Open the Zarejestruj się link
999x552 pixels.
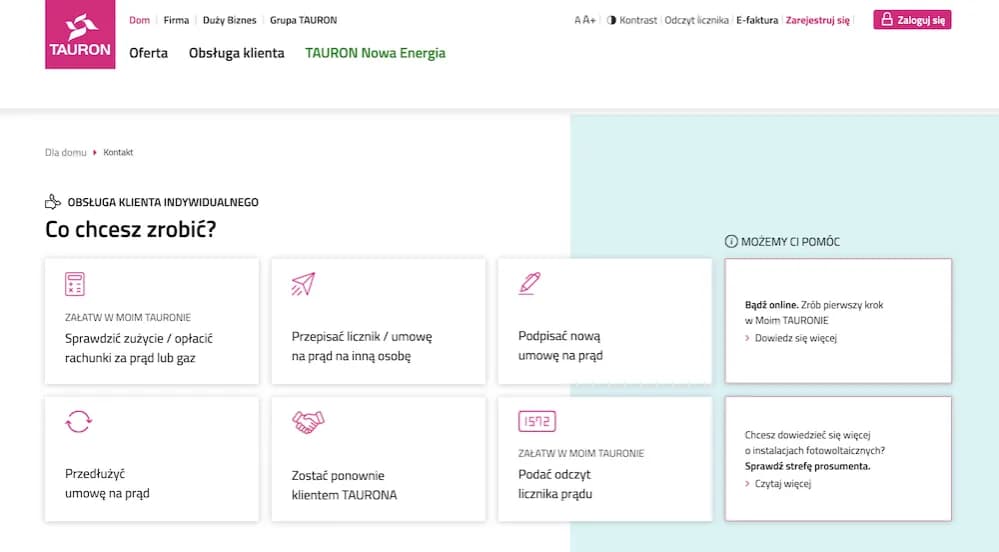(x=817, y=20)
